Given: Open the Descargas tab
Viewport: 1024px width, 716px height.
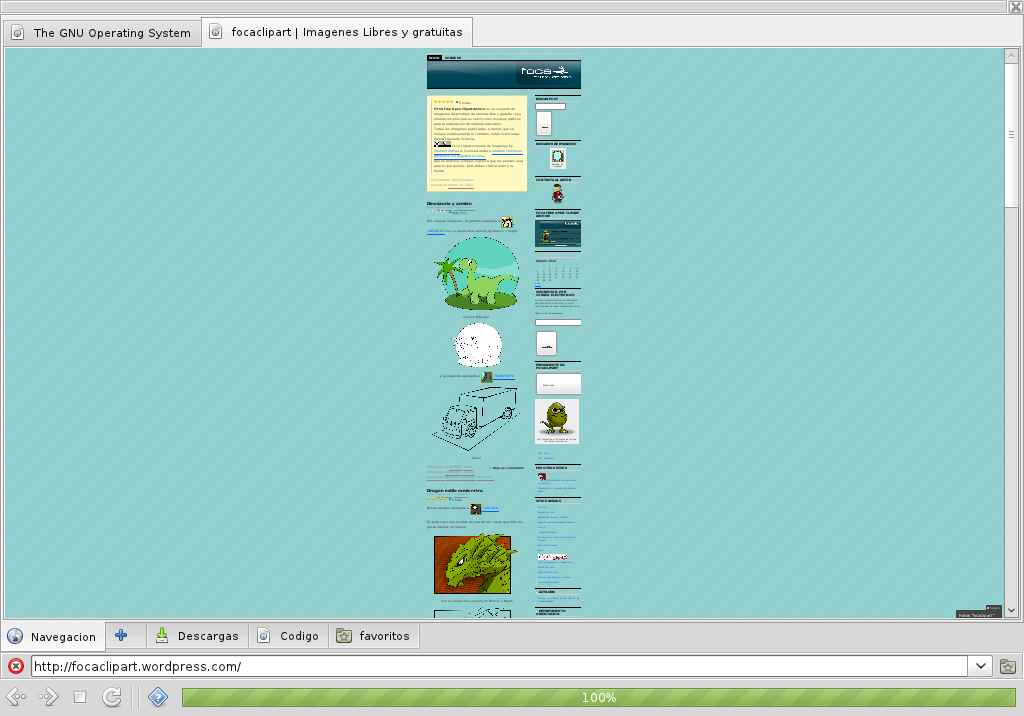Looking at the screenshot, I should [196, 635].
